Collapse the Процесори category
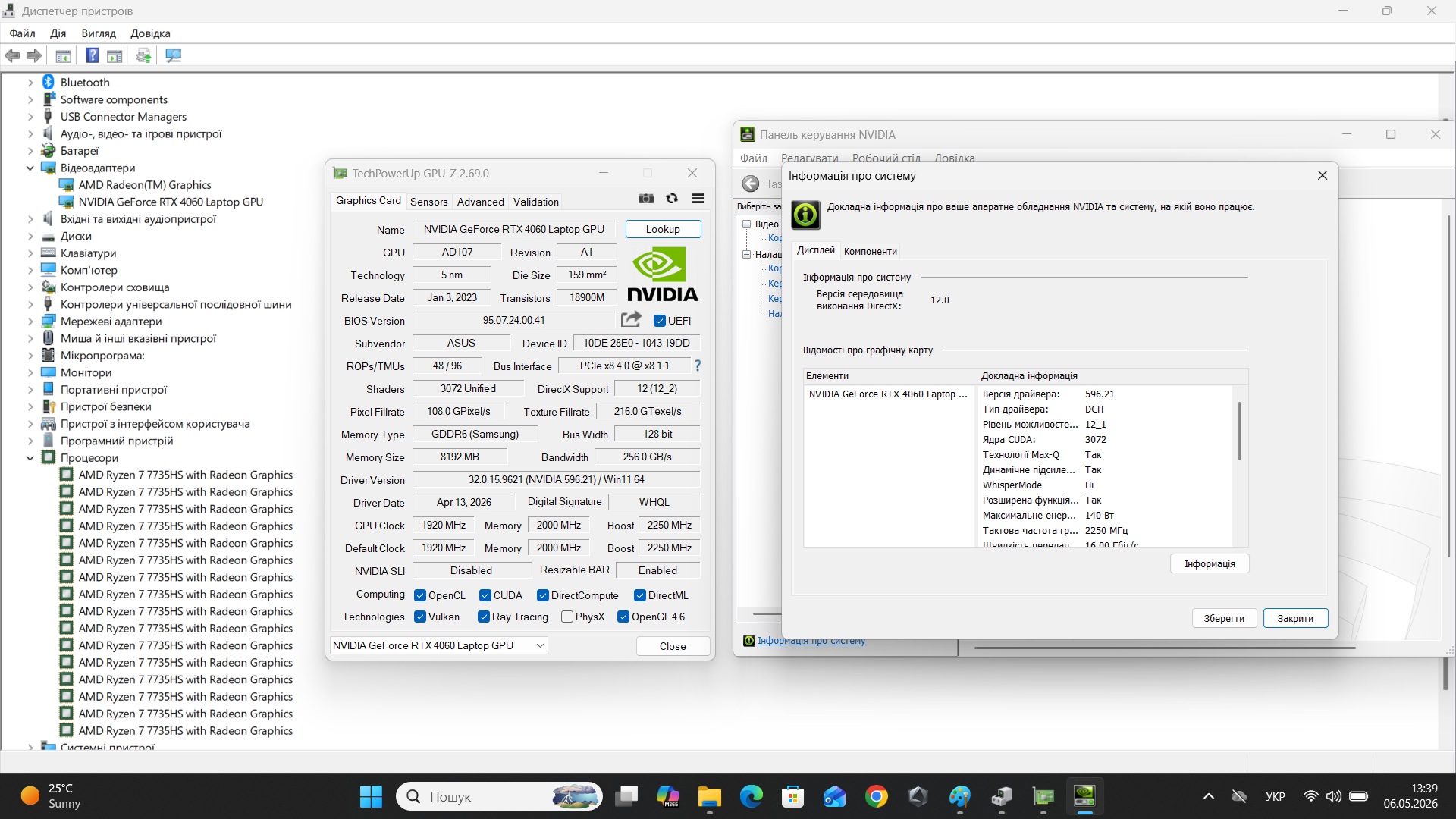The width and height of the screenshot is (1456, 819). click(30, 458)
